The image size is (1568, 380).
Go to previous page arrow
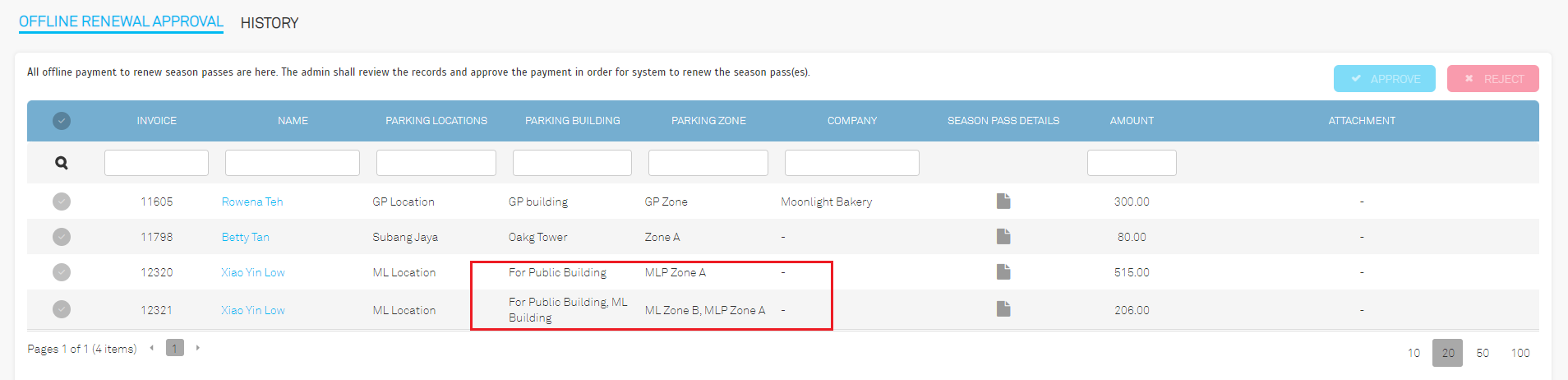(152, 348)
